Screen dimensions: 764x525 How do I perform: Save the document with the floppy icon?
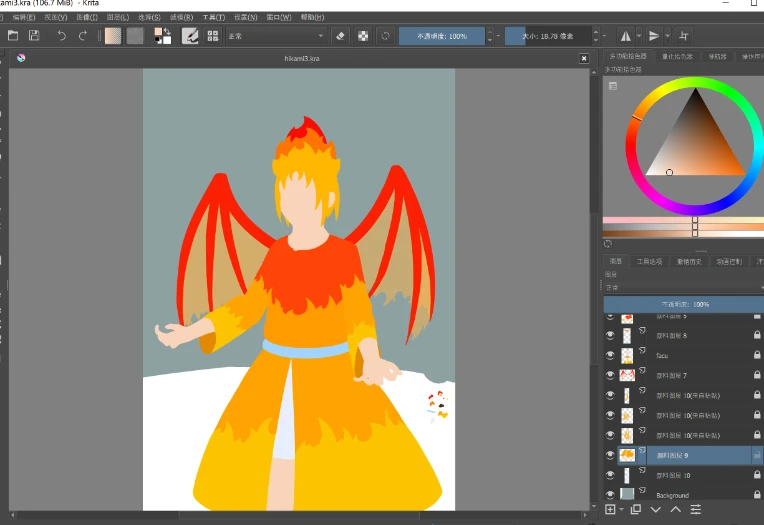(x=34, y=36)
